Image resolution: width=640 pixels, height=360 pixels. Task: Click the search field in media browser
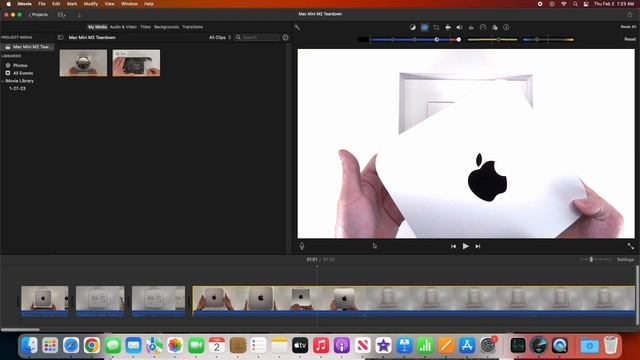(257, 38)
